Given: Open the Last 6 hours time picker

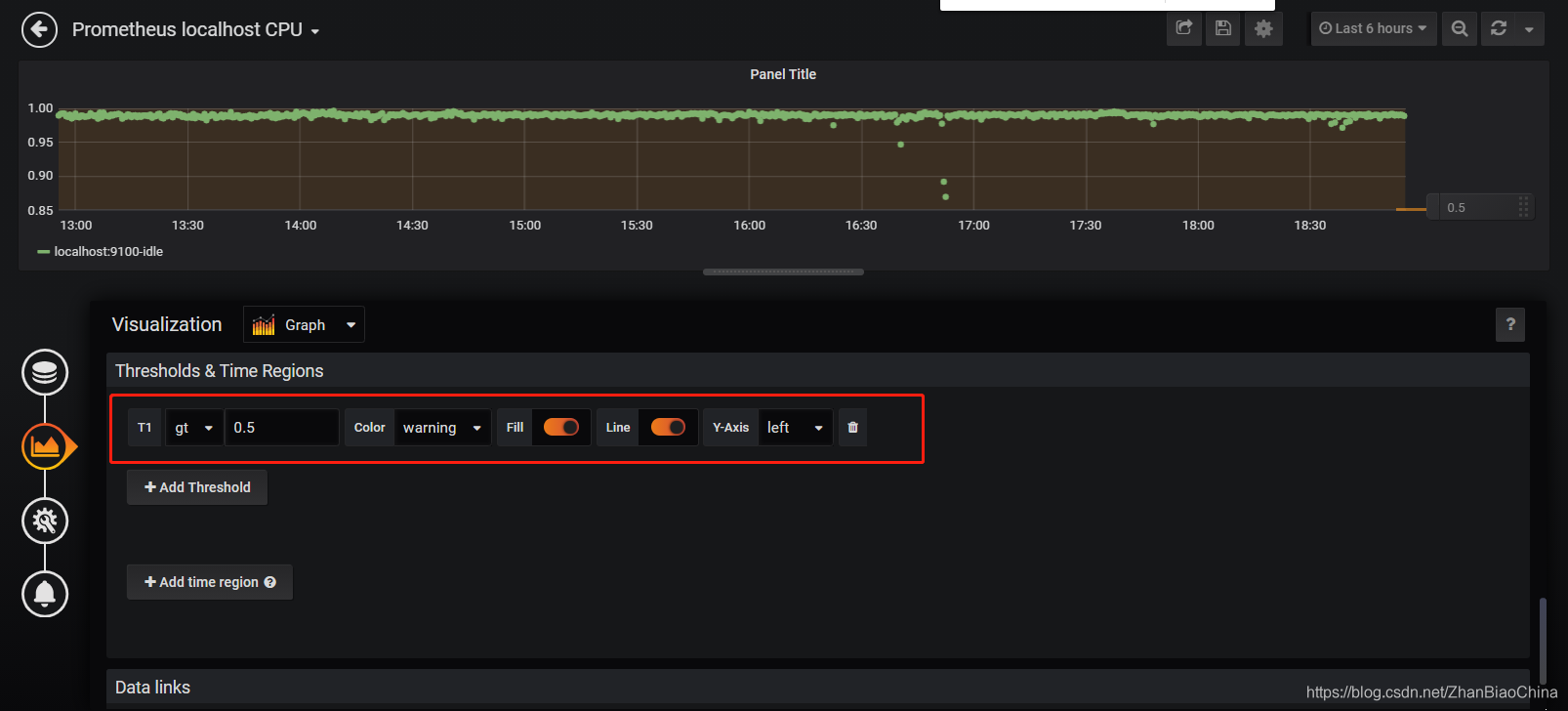Looking at the screenshot, I should [1372, 28].
